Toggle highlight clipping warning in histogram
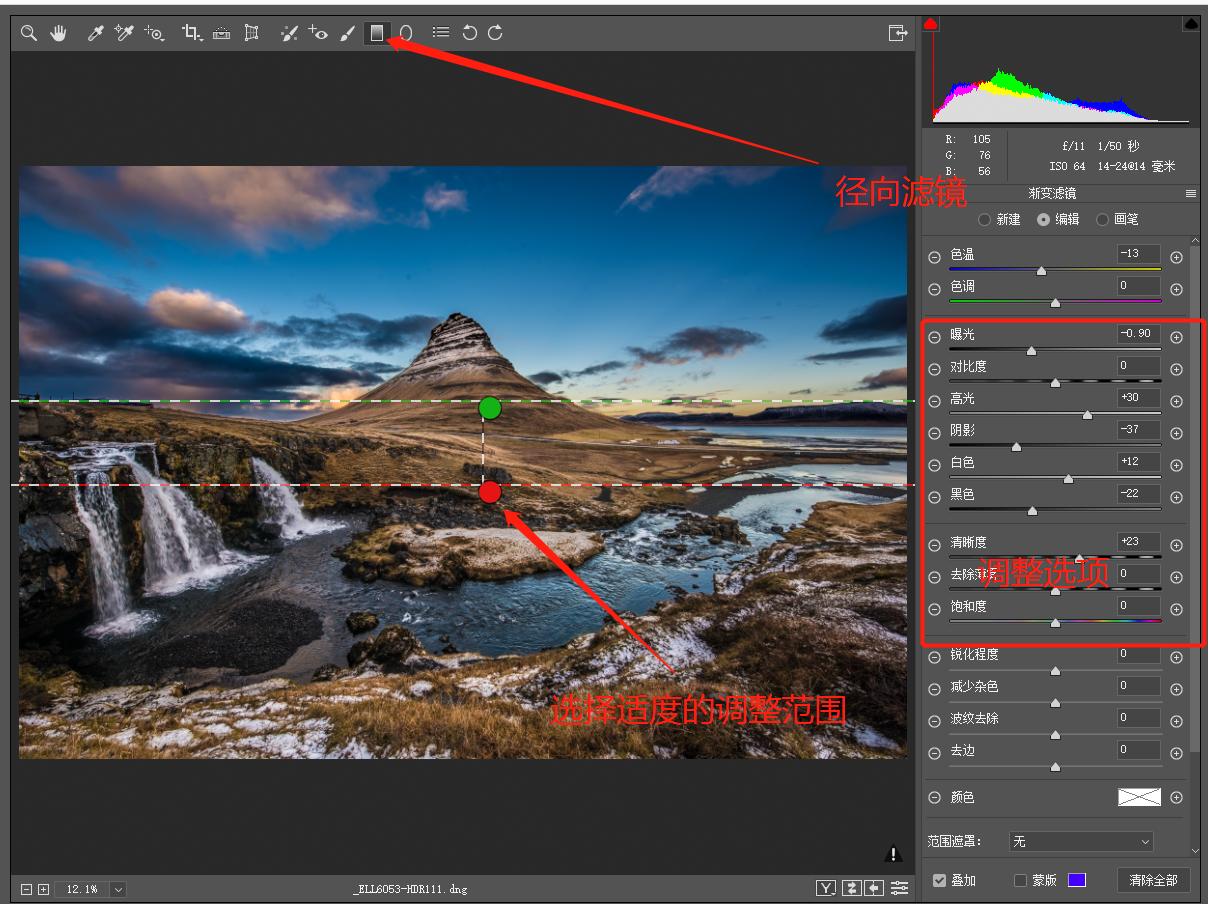 [1191, 23]
